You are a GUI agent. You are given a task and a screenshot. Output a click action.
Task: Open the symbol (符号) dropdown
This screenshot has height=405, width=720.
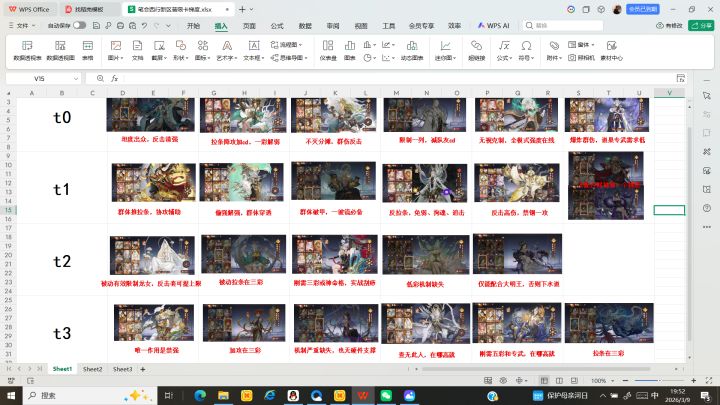pos(526,51)
